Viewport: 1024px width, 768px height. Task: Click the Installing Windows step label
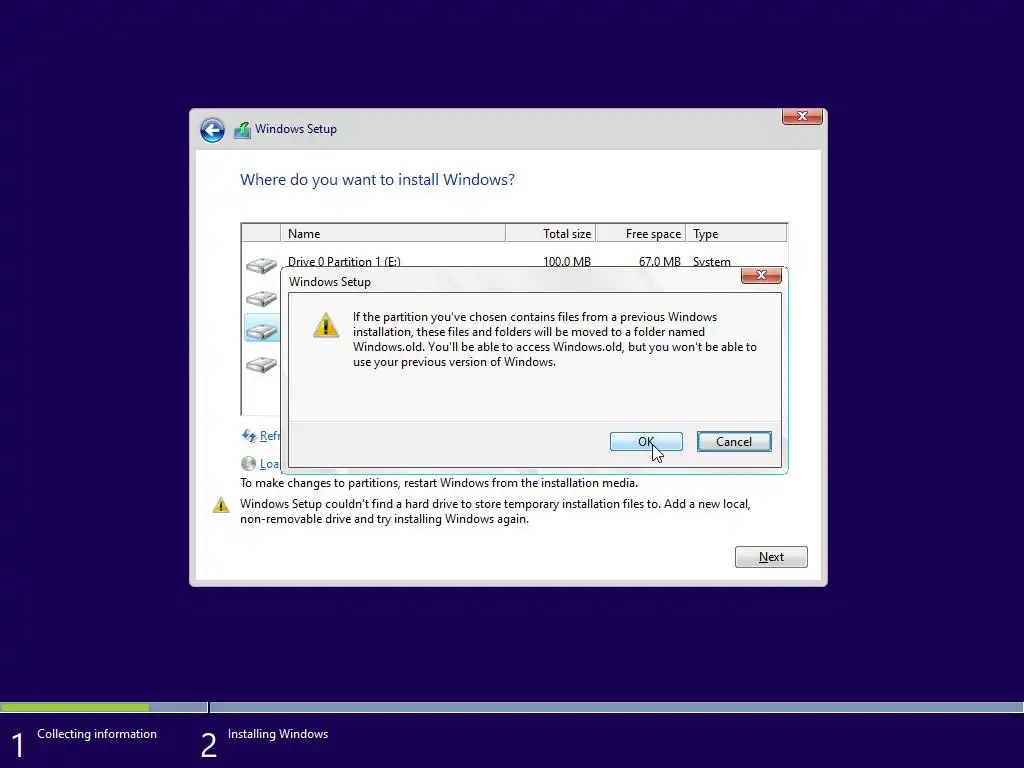click(x=278, y=734)
